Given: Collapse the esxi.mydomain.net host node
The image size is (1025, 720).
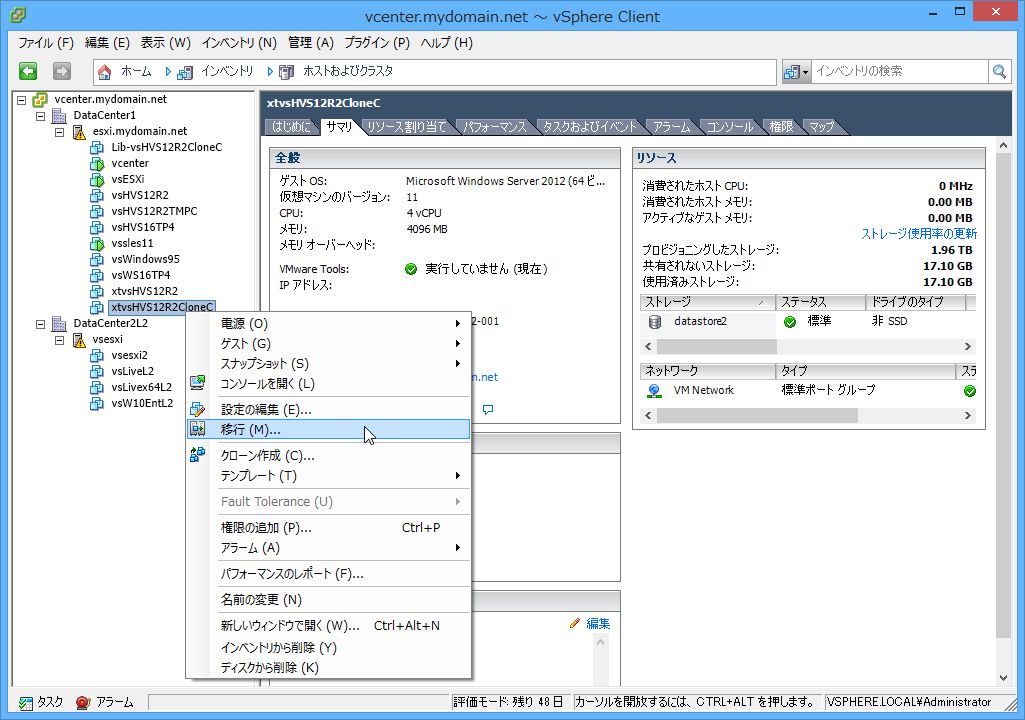Looking at the screenshot, I should 59,132.
